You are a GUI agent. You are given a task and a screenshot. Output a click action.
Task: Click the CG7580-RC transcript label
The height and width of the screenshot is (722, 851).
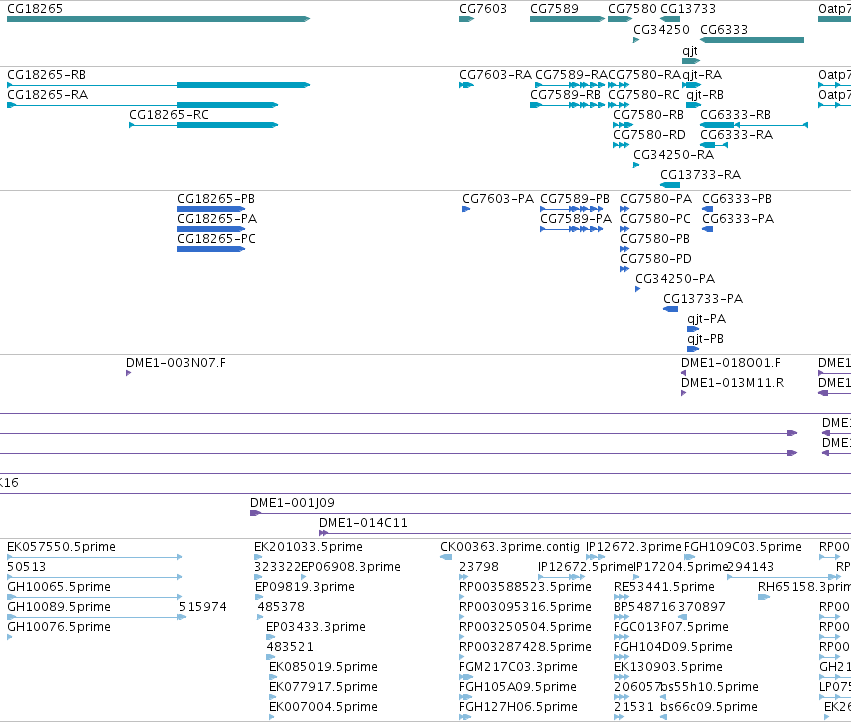644,94
